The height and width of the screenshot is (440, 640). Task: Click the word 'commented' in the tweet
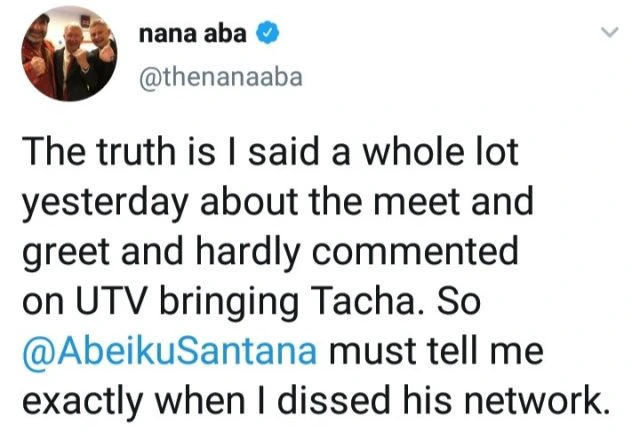[415, 253]
